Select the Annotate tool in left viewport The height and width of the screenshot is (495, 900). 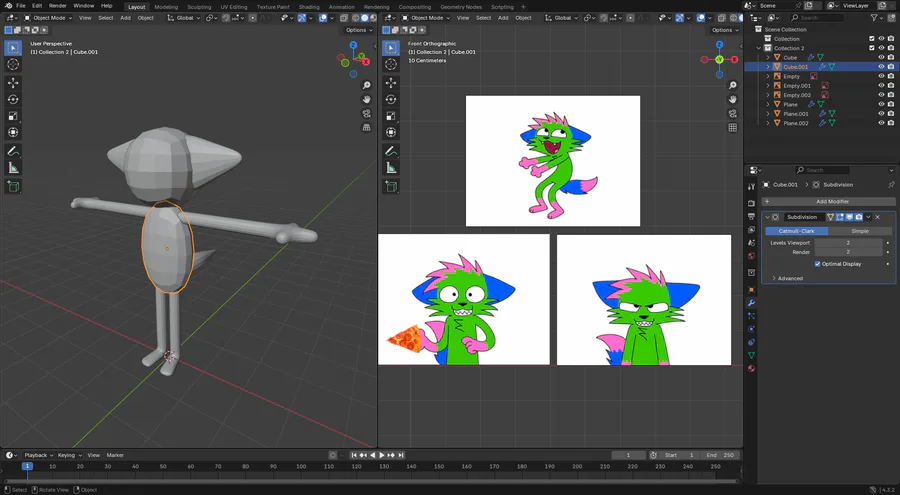click(x=13, y=152)
